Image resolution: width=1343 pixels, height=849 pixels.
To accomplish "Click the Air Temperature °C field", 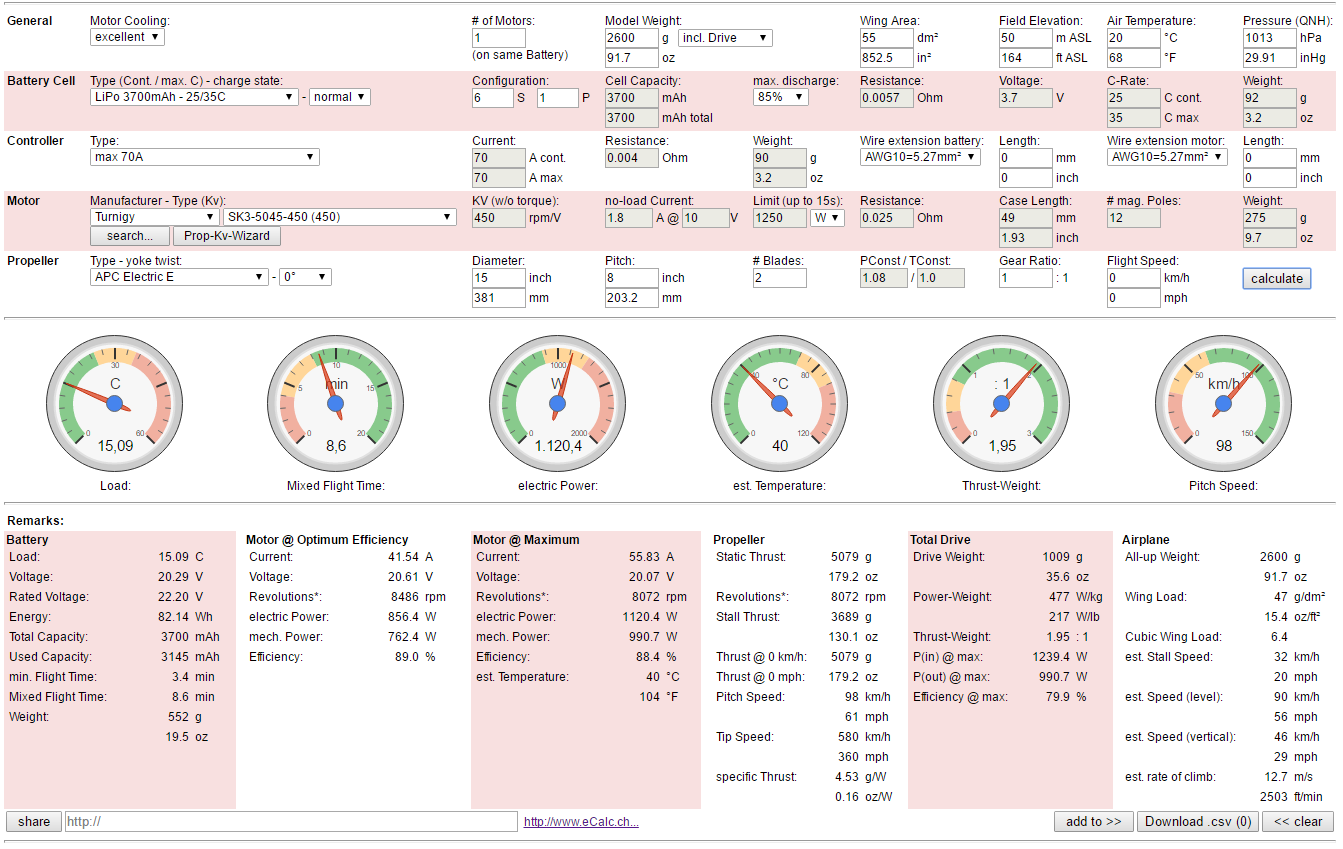I will [x=1133, y=38].
